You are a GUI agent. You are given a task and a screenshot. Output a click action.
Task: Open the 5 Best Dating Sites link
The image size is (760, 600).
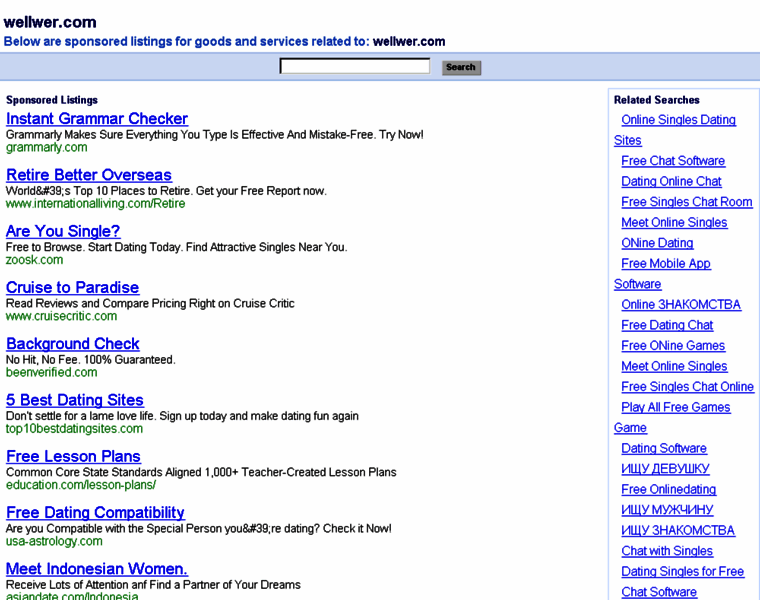coord(75,400)
